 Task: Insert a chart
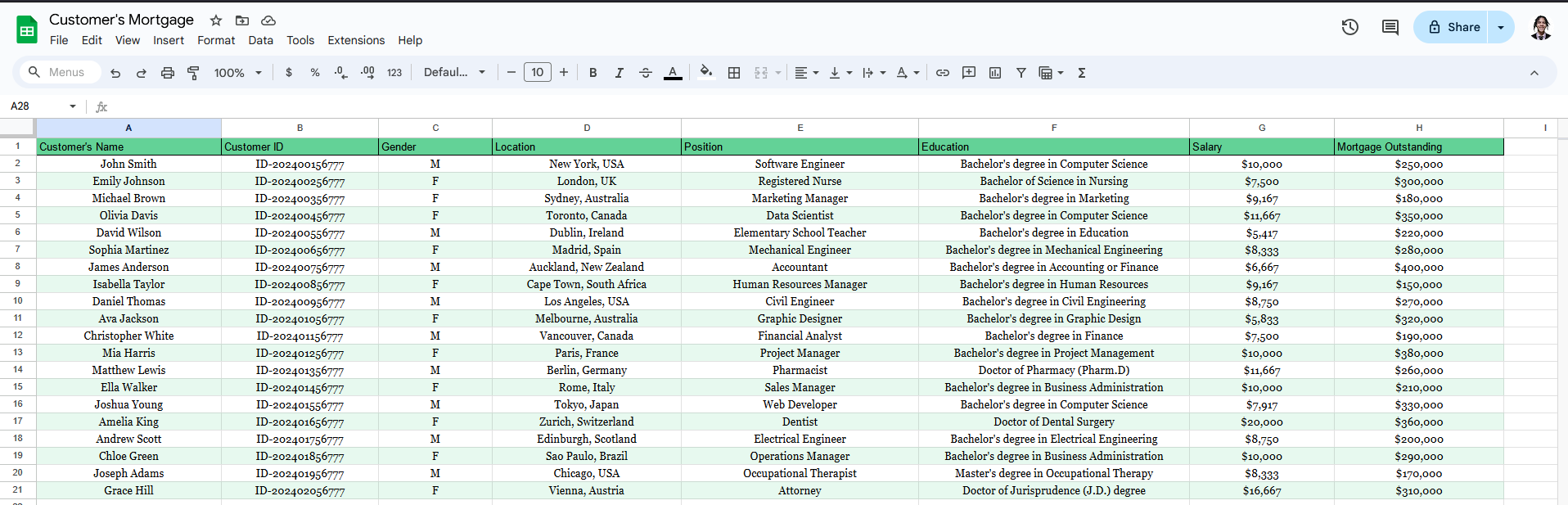coord(995,73)
